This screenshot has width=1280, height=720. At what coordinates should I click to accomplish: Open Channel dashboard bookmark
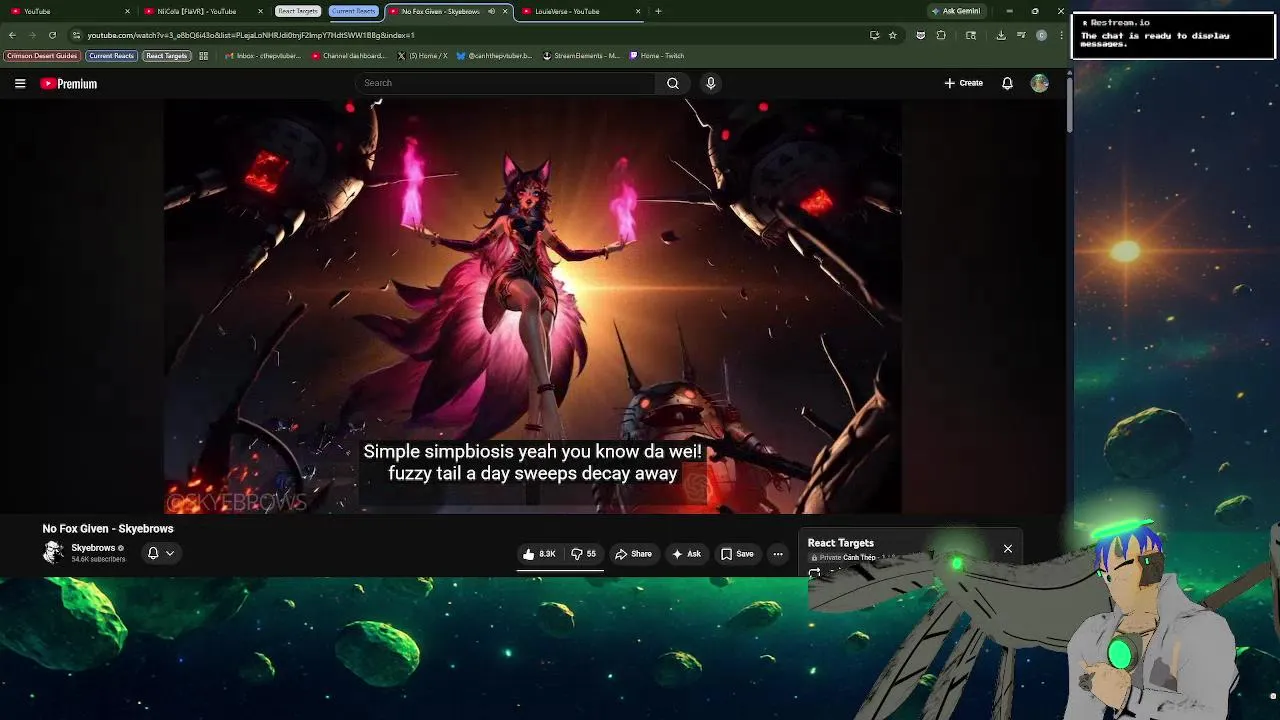click(x=349, y=56)
